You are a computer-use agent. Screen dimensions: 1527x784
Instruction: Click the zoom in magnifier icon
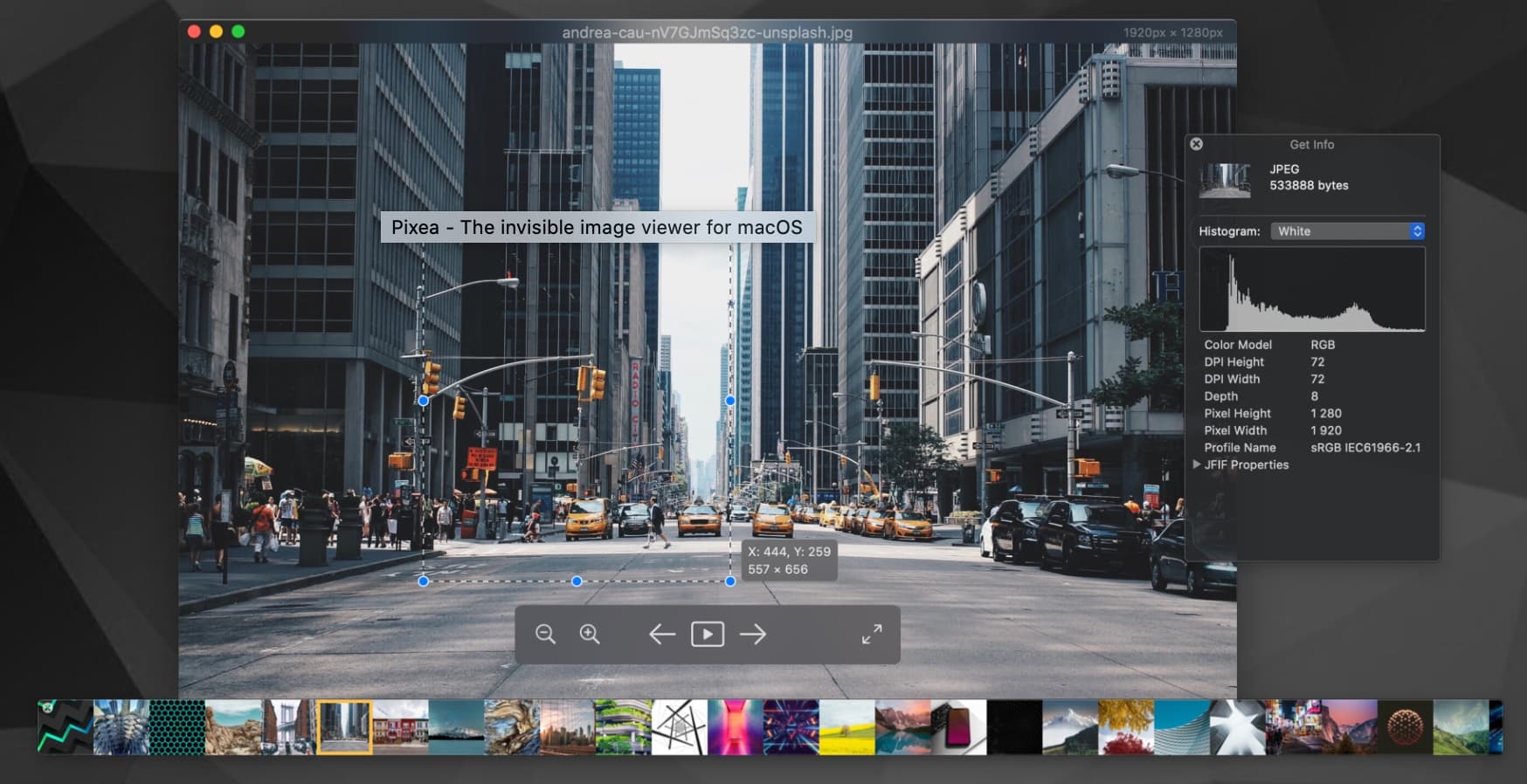click(590, 634)
